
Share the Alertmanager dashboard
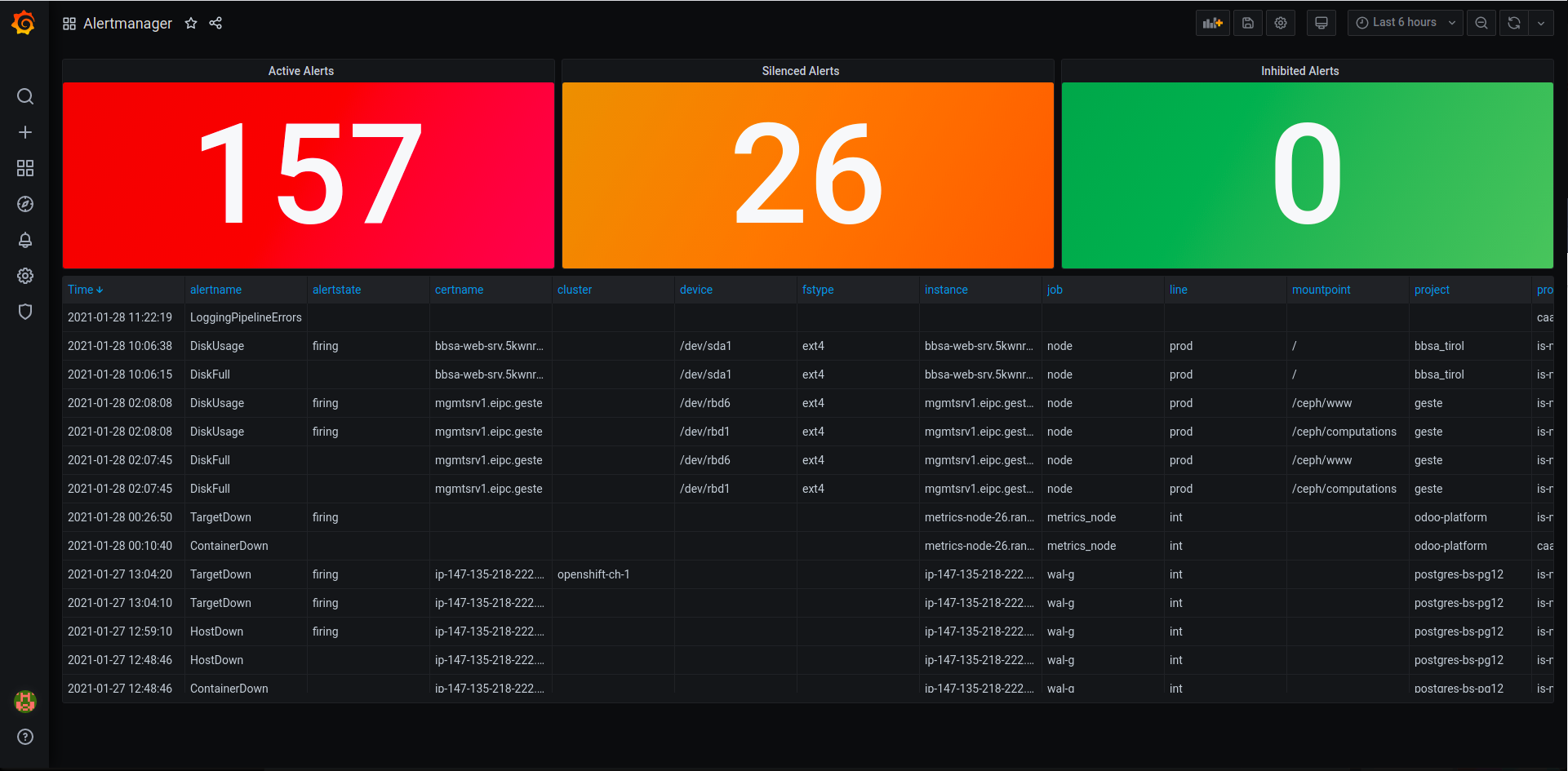[215, 23]
